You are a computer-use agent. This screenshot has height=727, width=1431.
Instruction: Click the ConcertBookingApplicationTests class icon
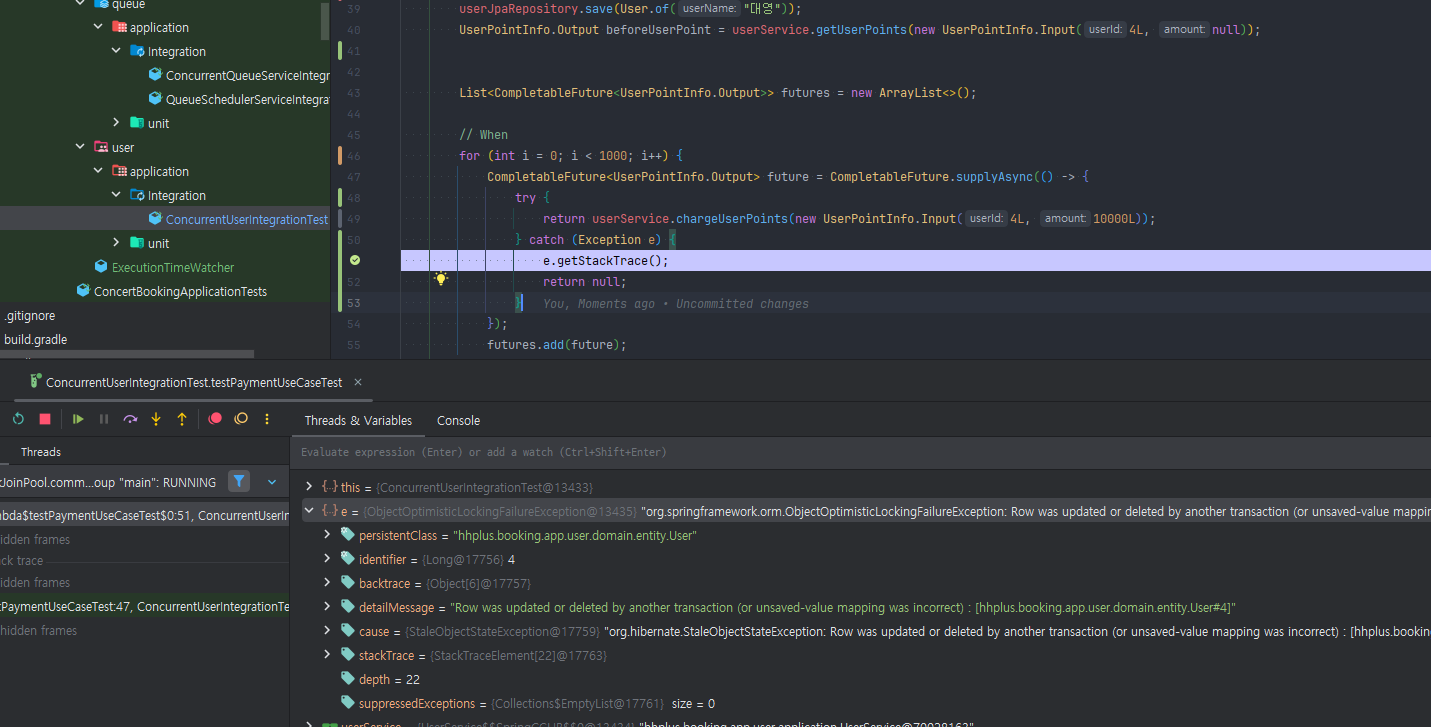click(83, 291)
